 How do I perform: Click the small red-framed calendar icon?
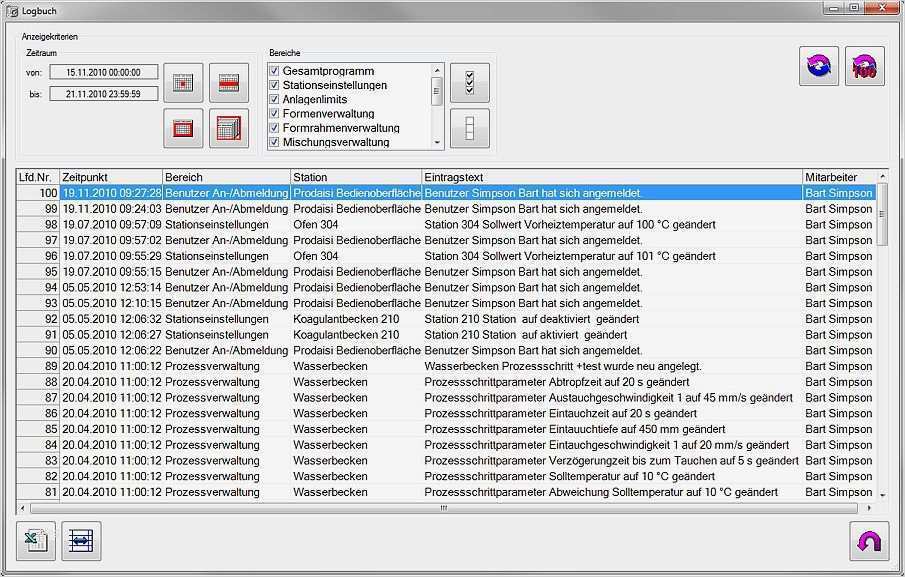coord(183,128)
